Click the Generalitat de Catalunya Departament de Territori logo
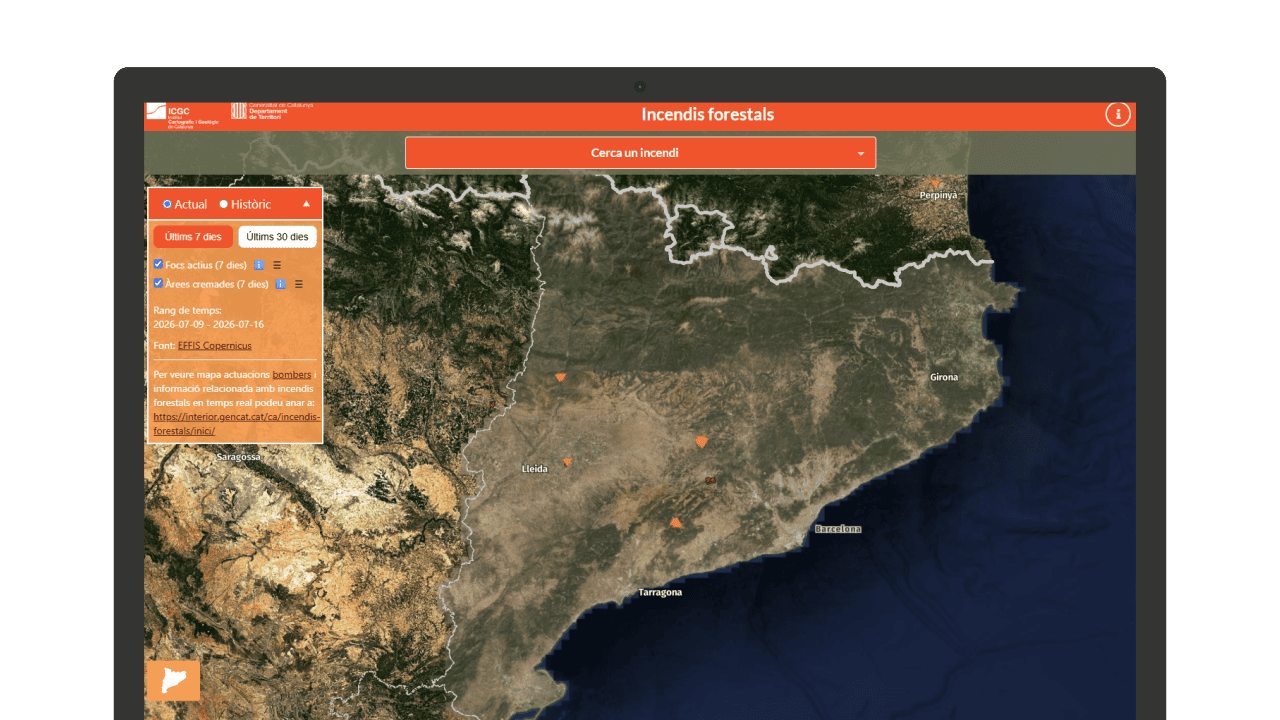This screenshot has width=1280, height=720. [272, 111]
